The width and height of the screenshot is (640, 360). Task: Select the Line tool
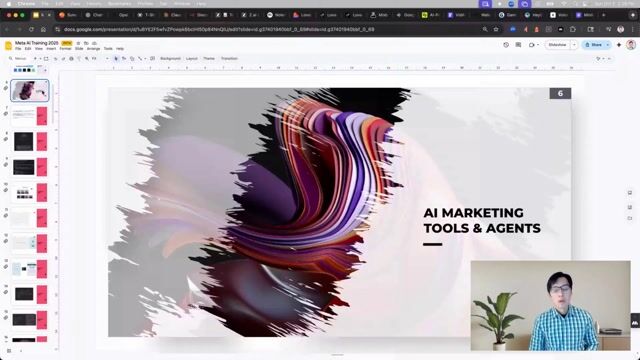(x=140, y=59)
